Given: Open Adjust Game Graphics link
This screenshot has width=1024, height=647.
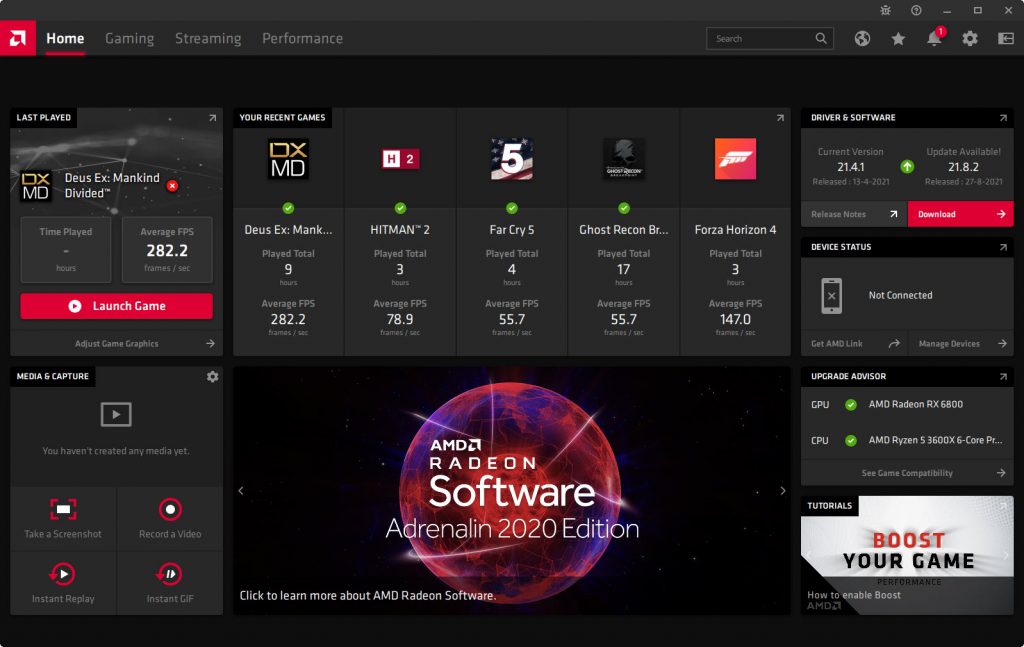Looking at the screenshot, I should pyautogui.click(x=116, y=343).
